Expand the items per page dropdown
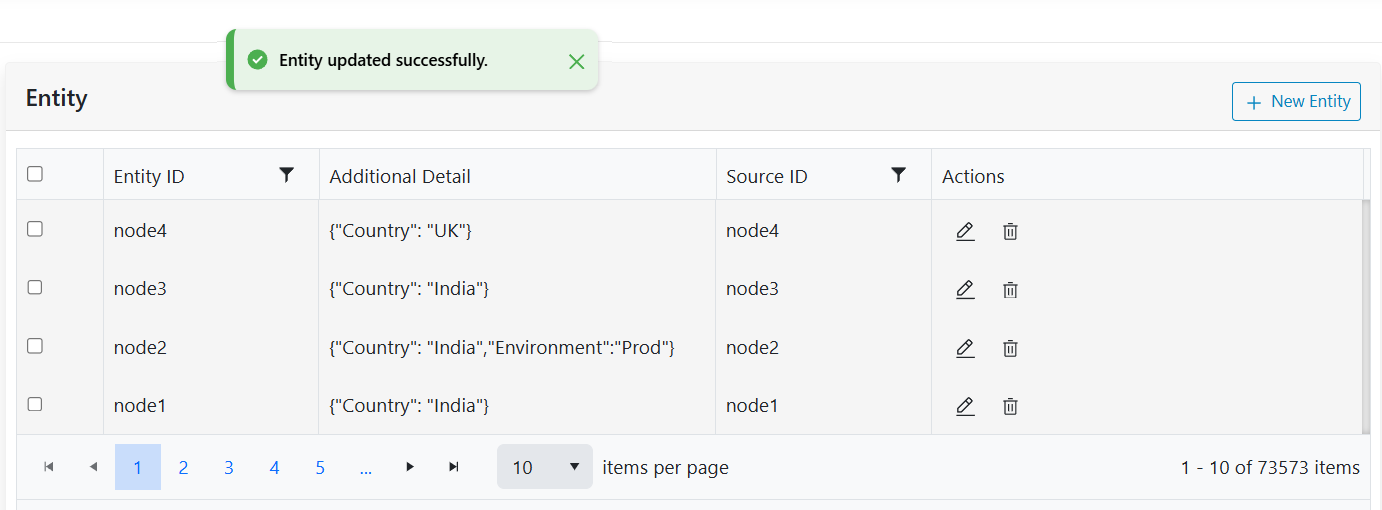The height and width of the screenshot is (510, 1382). pos(545,467)
